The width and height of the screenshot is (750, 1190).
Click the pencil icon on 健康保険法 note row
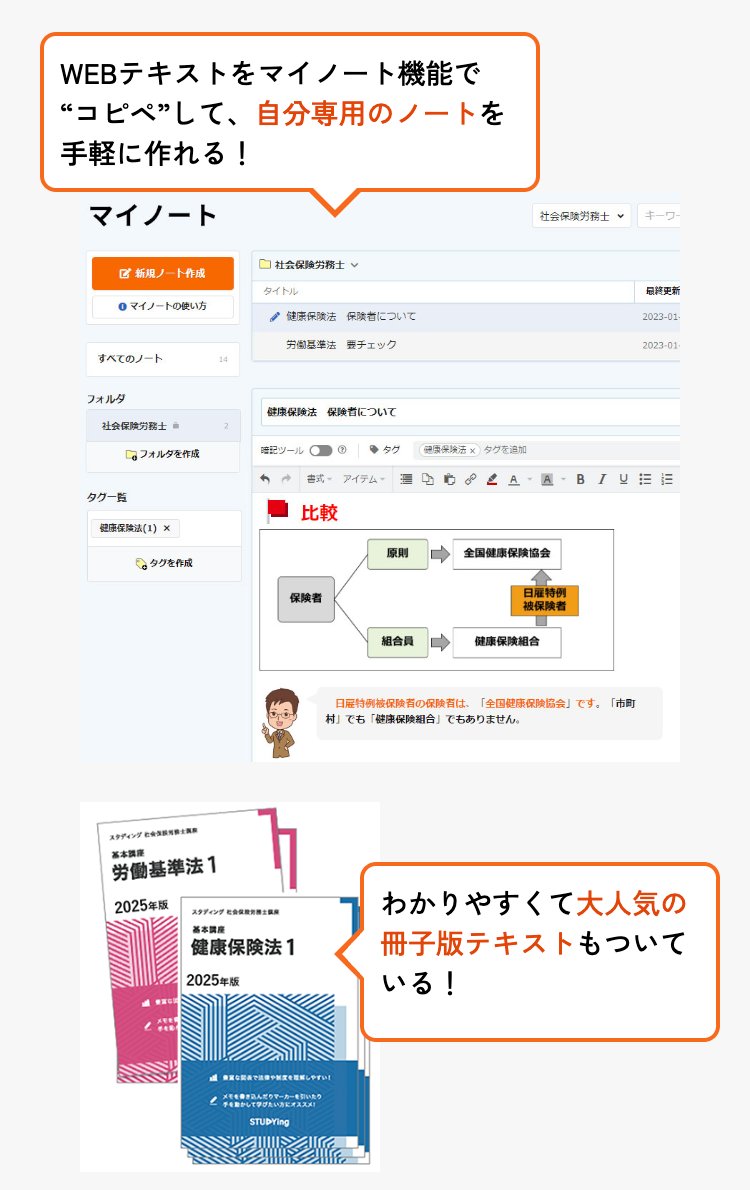[275, 316]
